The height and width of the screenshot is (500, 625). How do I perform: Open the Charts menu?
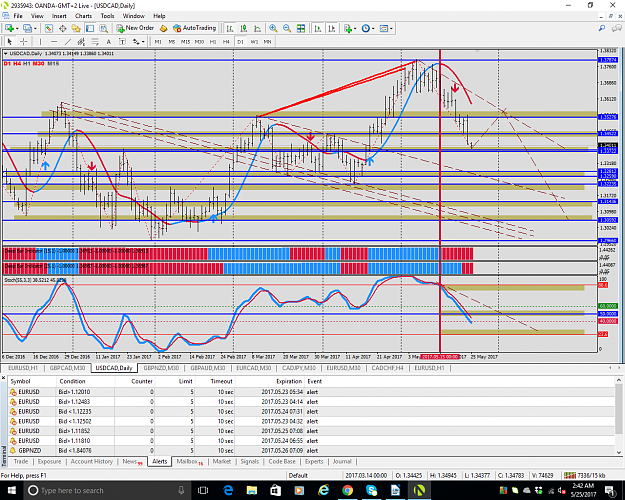[83, 16]
